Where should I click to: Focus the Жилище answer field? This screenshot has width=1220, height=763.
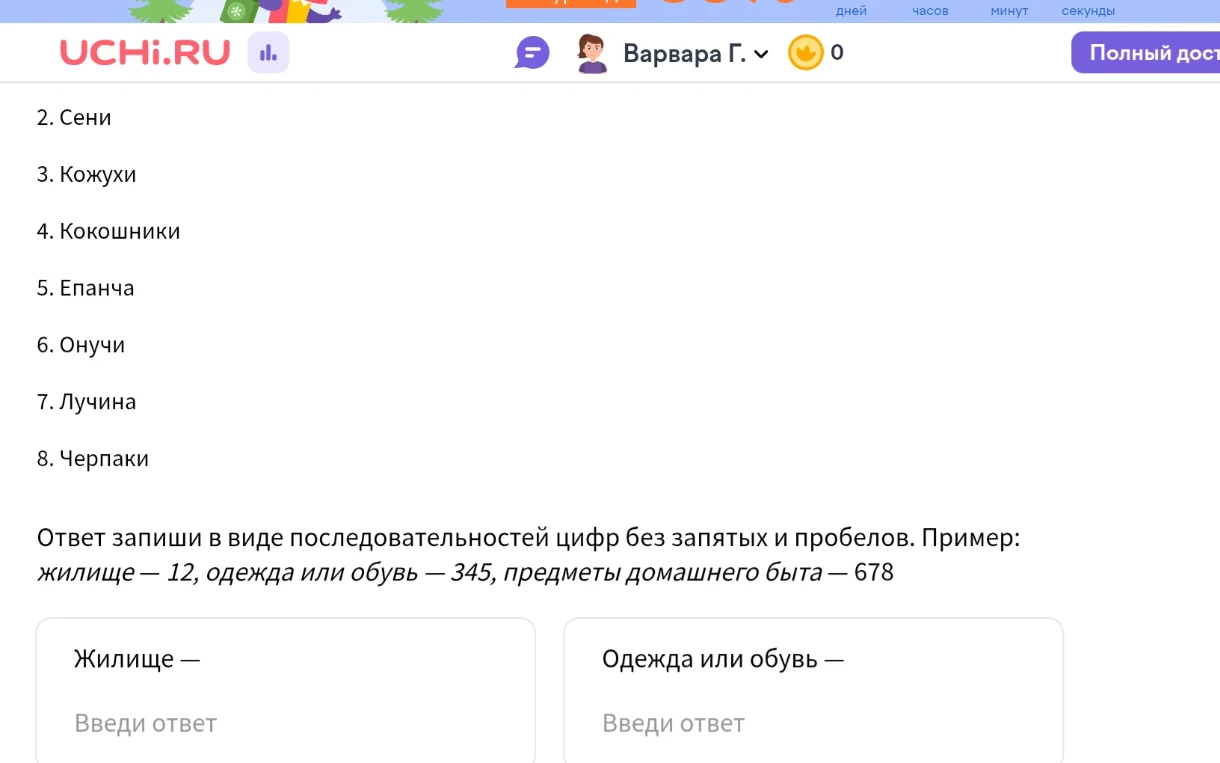tap(285, 723)
